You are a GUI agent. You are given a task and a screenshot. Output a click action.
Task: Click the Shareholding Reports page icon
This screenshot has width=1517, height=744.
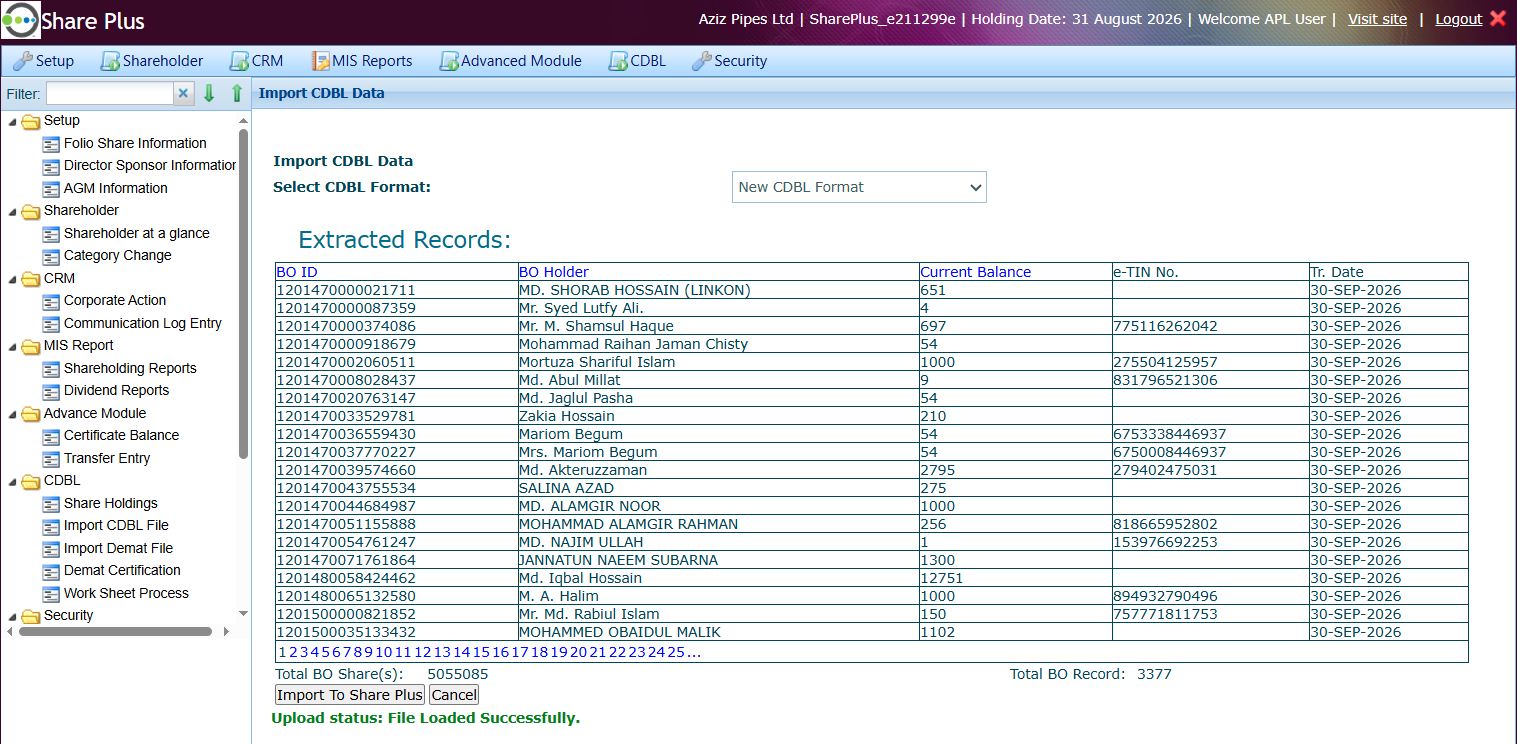[x=52, y=369]
